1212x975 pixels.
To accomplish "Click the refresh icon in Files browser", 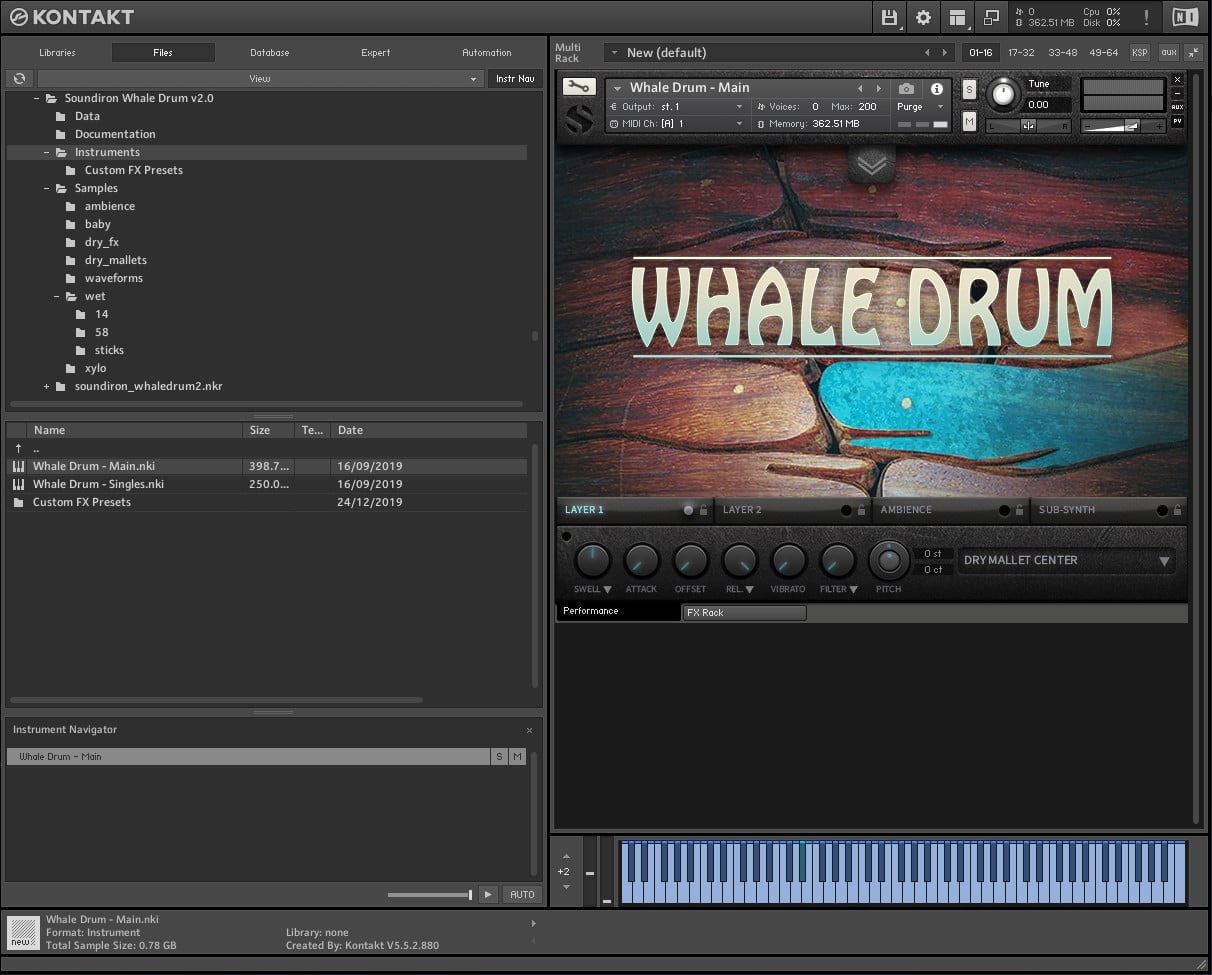I will click(19, 78).
